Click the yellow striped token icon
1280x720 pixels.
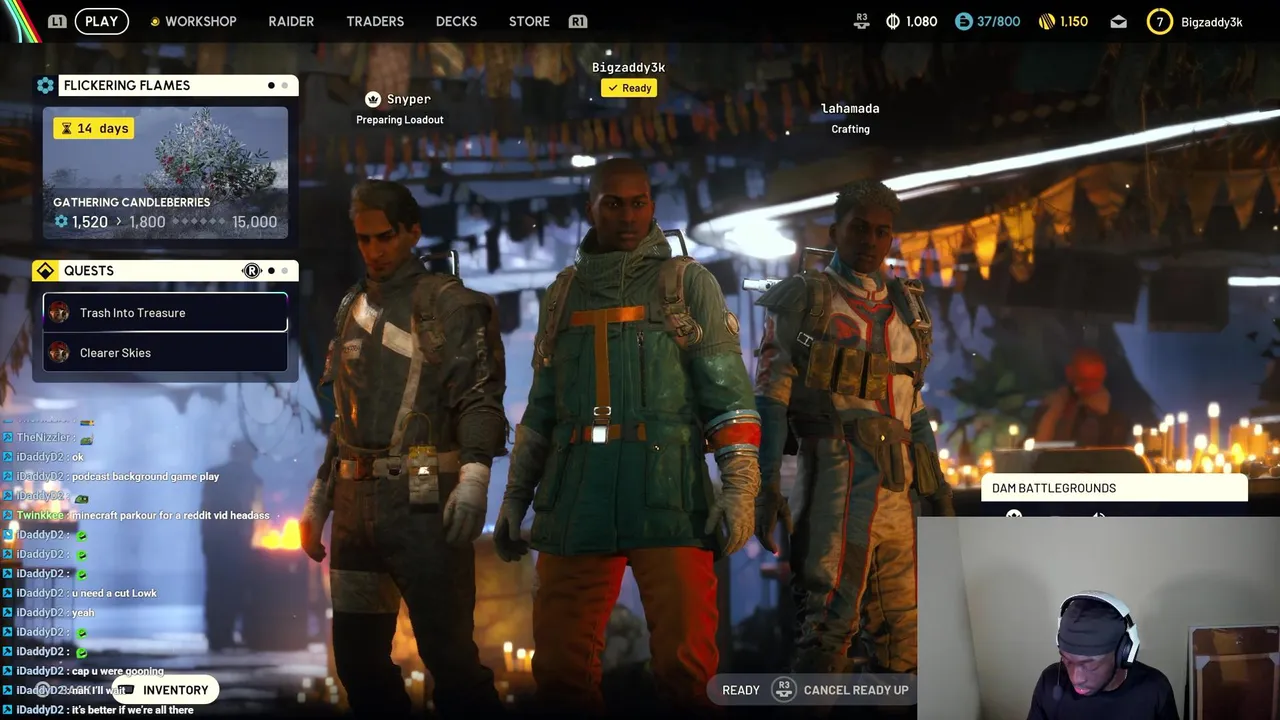tap(1047, 21)
